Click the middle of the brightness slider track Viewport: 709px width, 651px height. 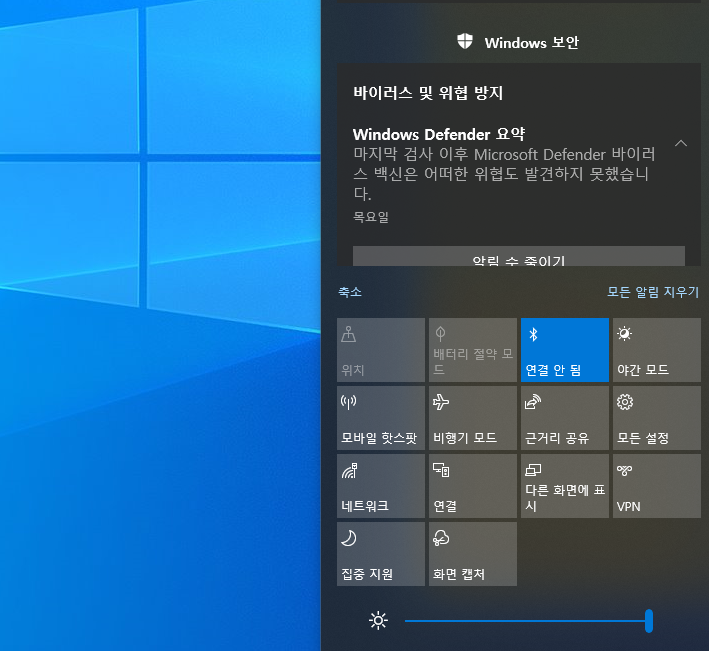527,621
